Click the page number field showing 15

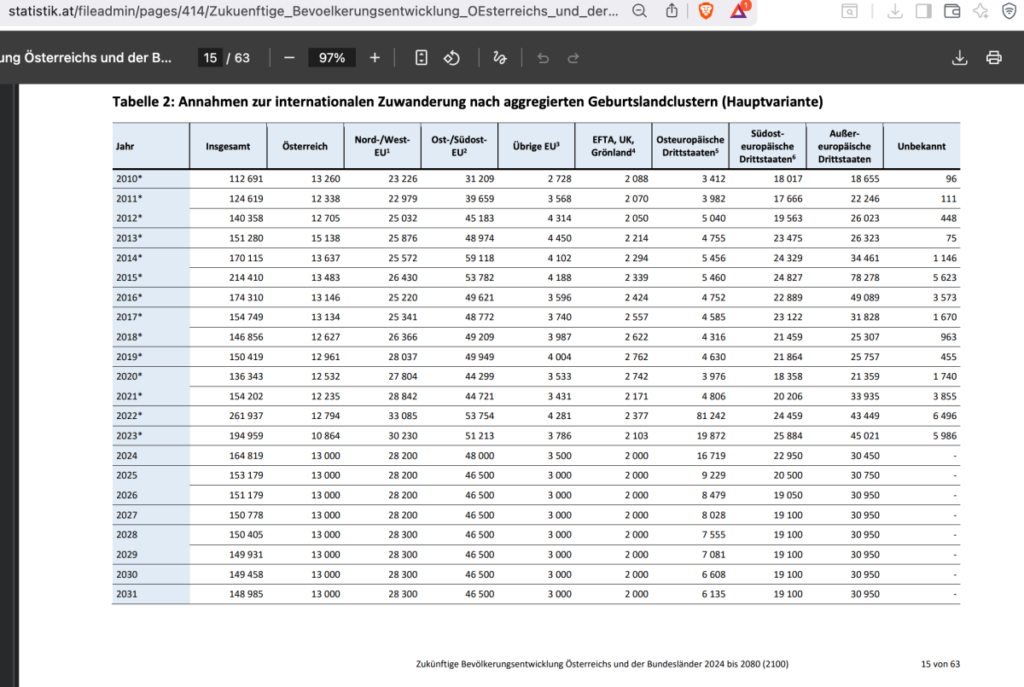(x=210, y=58)
